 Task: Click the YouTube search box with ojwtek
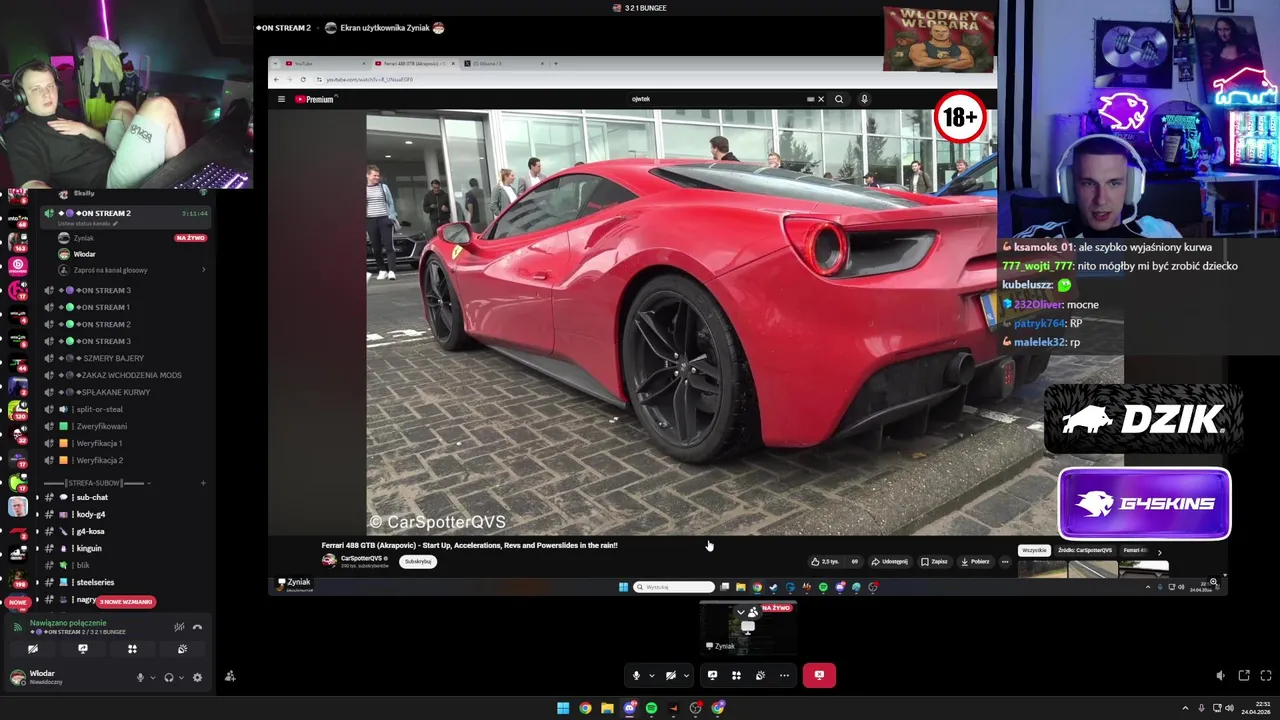(715, 99)
